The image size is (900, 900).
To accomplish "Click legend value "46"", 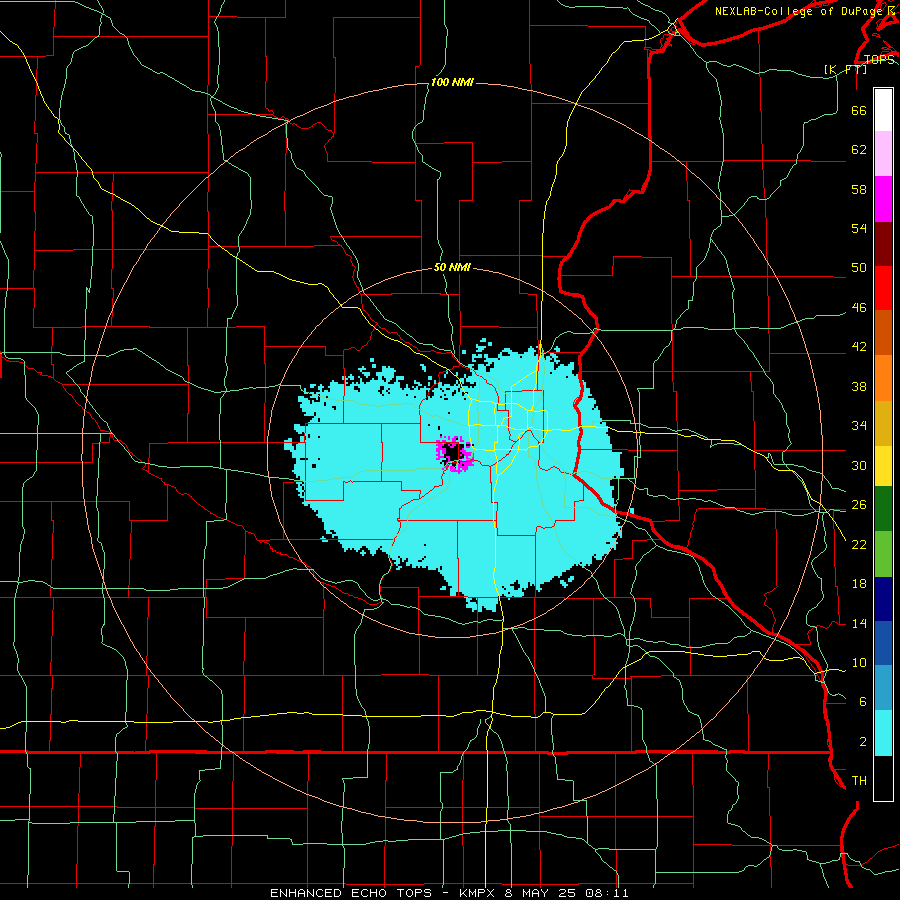I will point(859,308).
